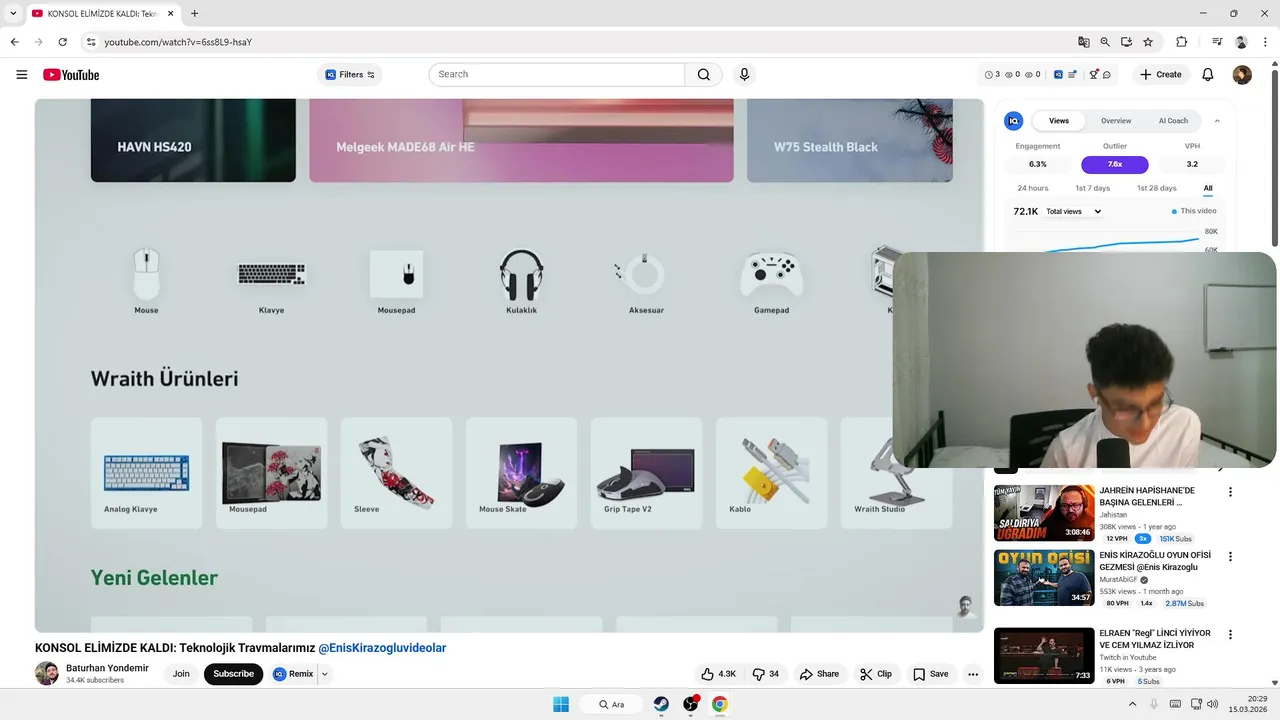Screen dimensions: 1280x720
Task: Select the 24 hours range tab
Action: coord(1033,188)
